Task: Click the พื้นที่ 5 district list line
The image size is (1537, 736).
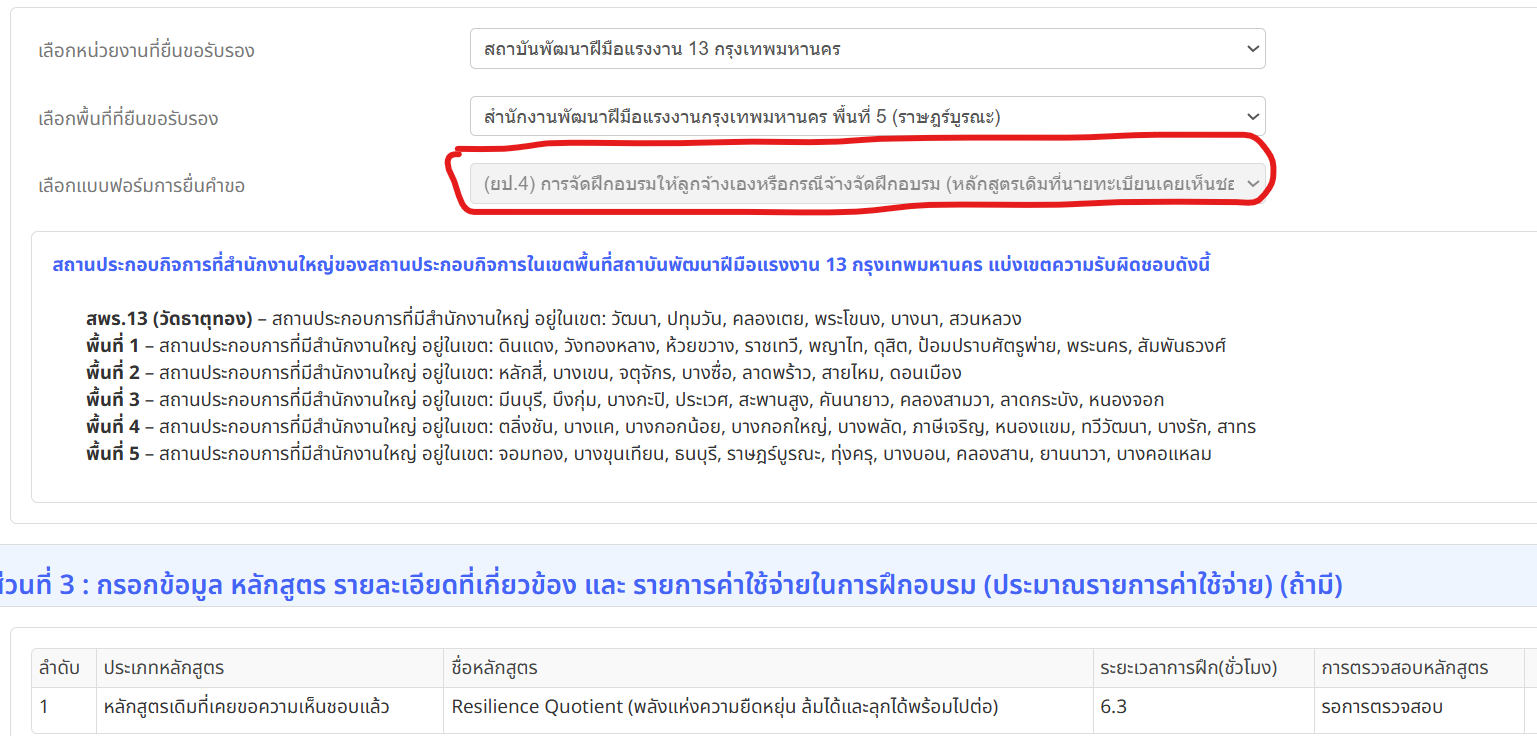Action: [649, 454]
